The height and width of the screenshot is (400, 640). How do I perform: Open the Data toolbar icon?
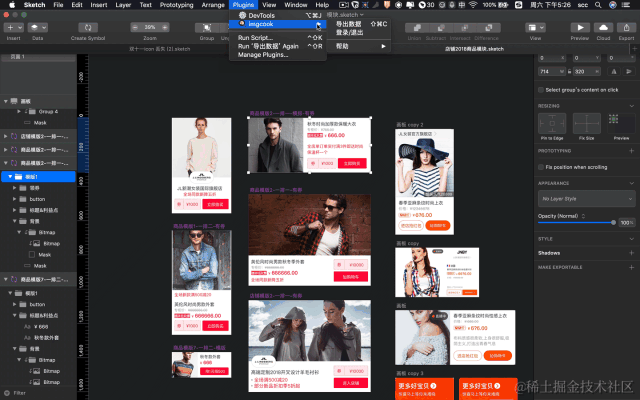coord(38,27)
